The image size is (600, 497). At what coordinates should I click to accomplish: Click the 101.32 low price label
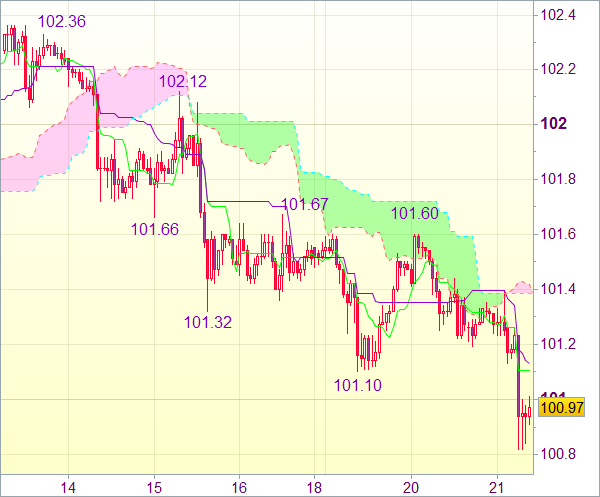[208, 322]
